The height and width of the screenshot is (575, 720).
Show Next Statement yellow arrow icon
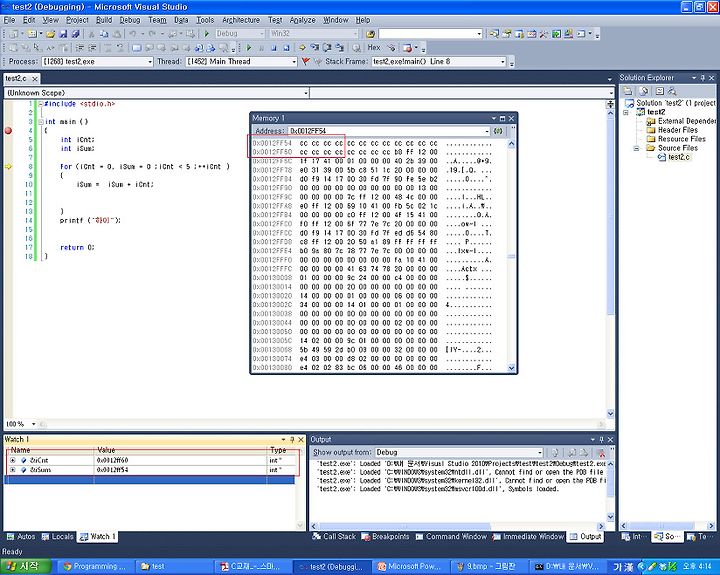[x=303, y=47]
